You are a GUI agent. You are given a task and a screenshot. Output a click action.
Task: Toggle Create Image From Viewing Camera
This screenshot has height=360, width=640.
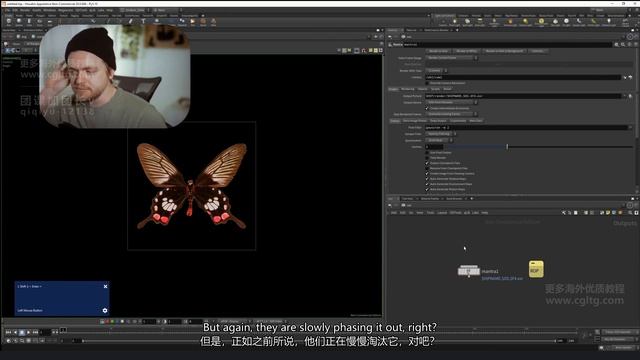coord(427,174)
